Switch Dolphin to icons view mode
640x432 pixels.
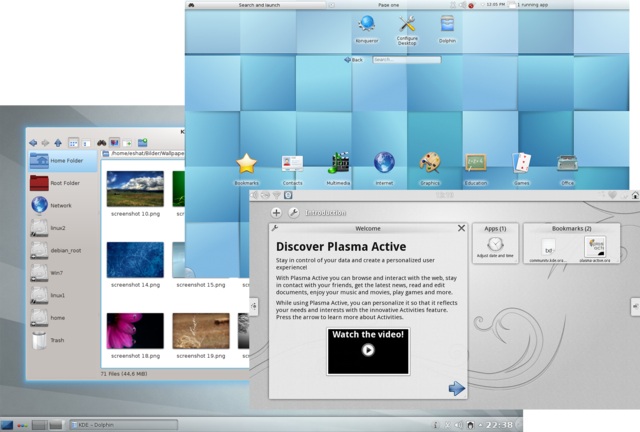[73, 143]
